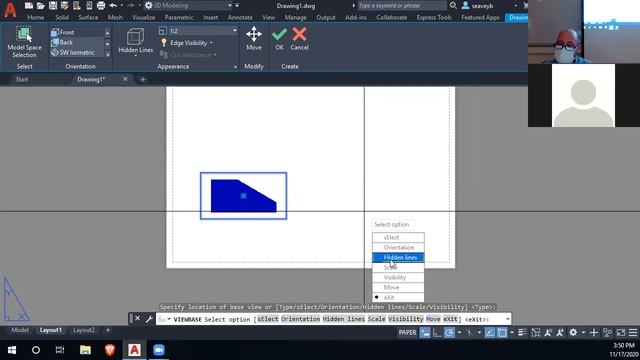Choose eXit from the option menu
Screen dimensions: 640x360
(398, 298)
